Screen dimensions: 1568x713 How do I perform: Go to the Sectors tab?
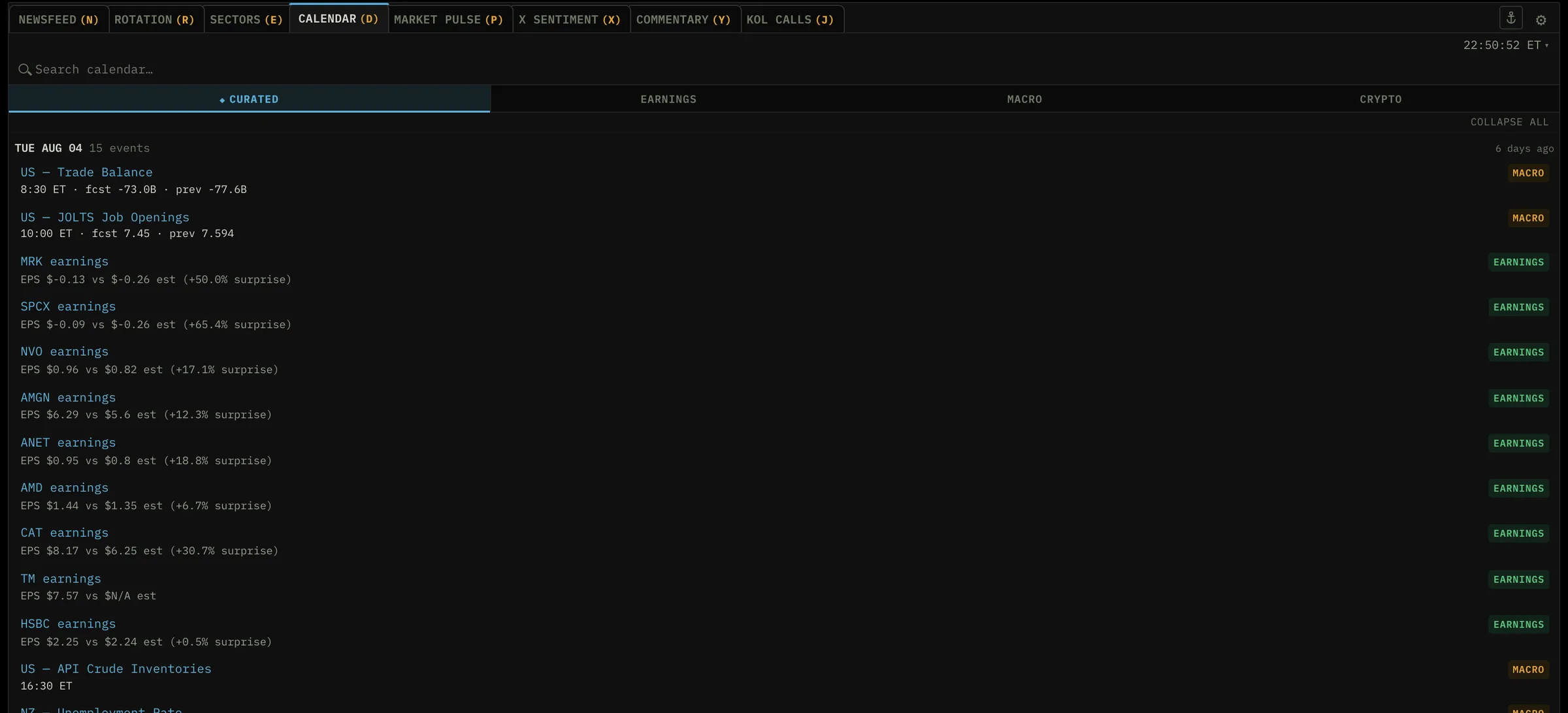[x=246, y=20]
